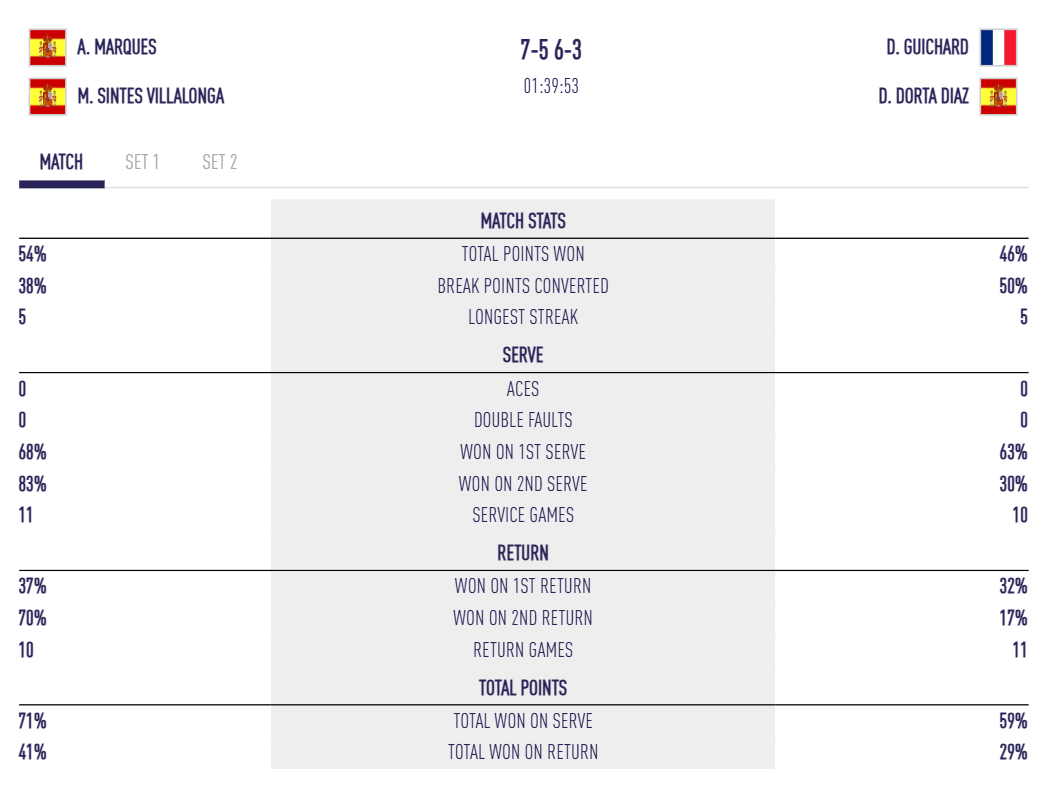Click the TOTAL POINTS section header

[x=523, y=688]
